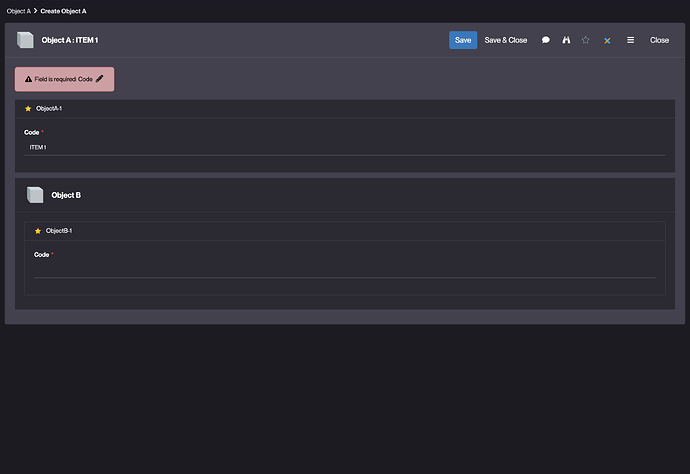Toggle the favorite star outline icon
The image size is (690, 474).
(586, 40)
